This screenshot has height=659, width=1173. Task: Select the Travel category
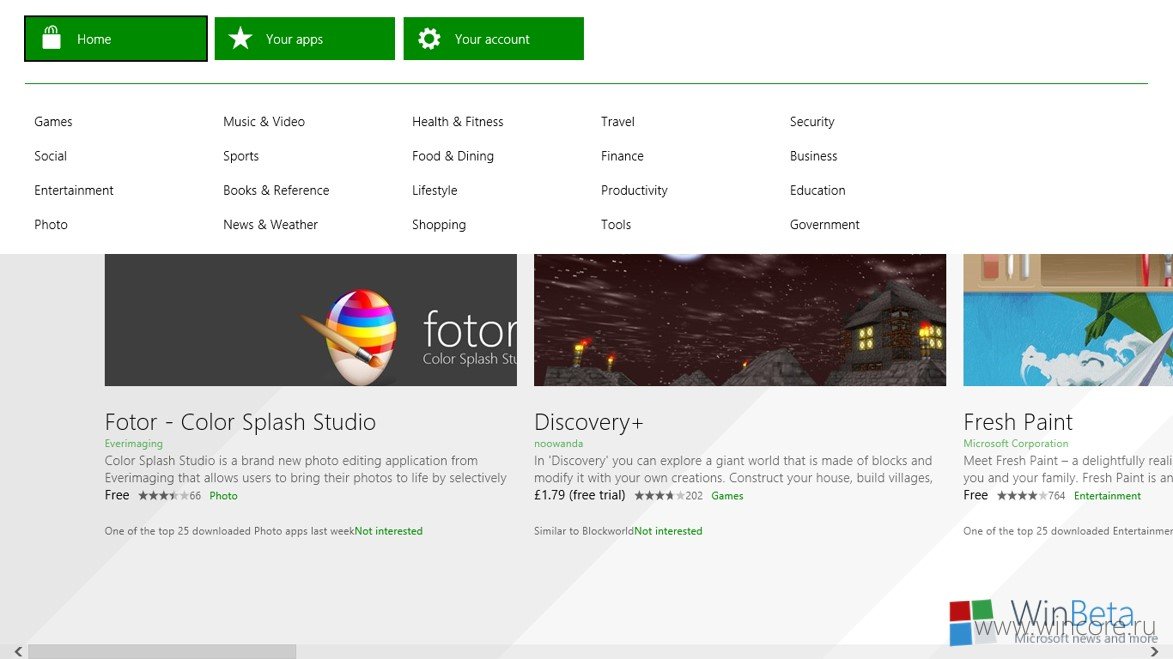click(x=617, y=121)
